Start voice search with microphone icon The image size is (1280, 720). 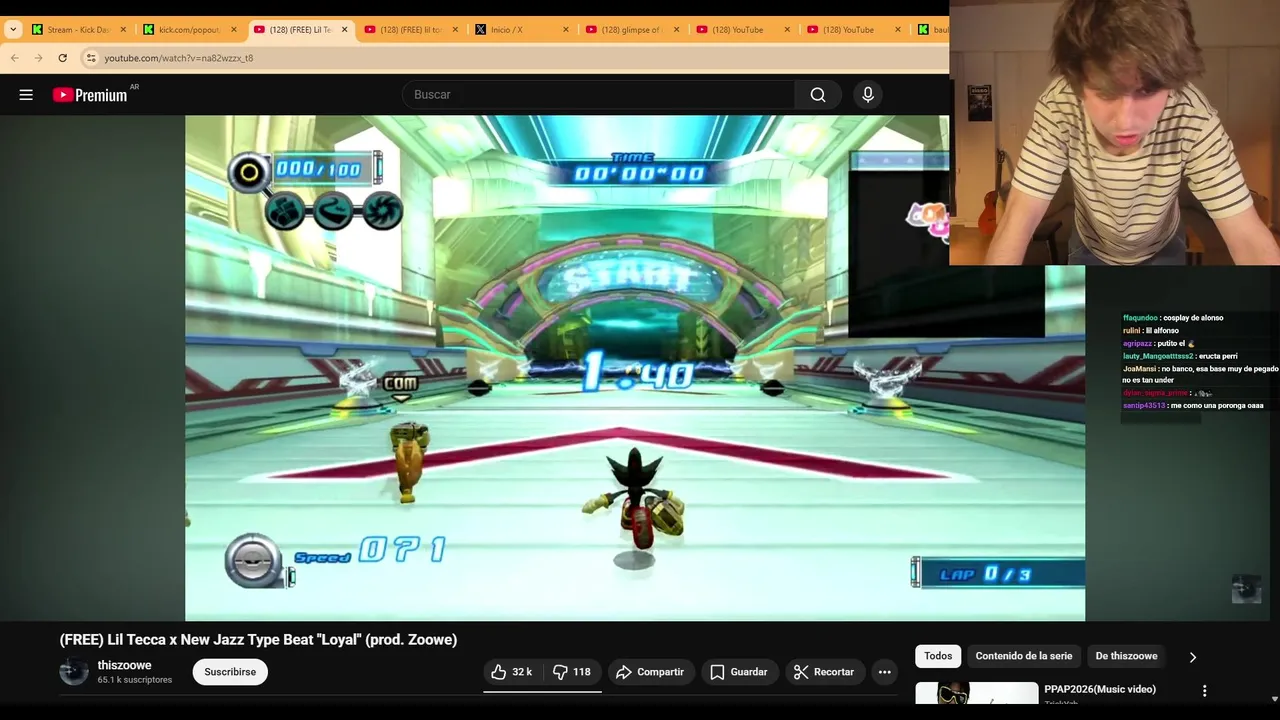click(868, 95)
